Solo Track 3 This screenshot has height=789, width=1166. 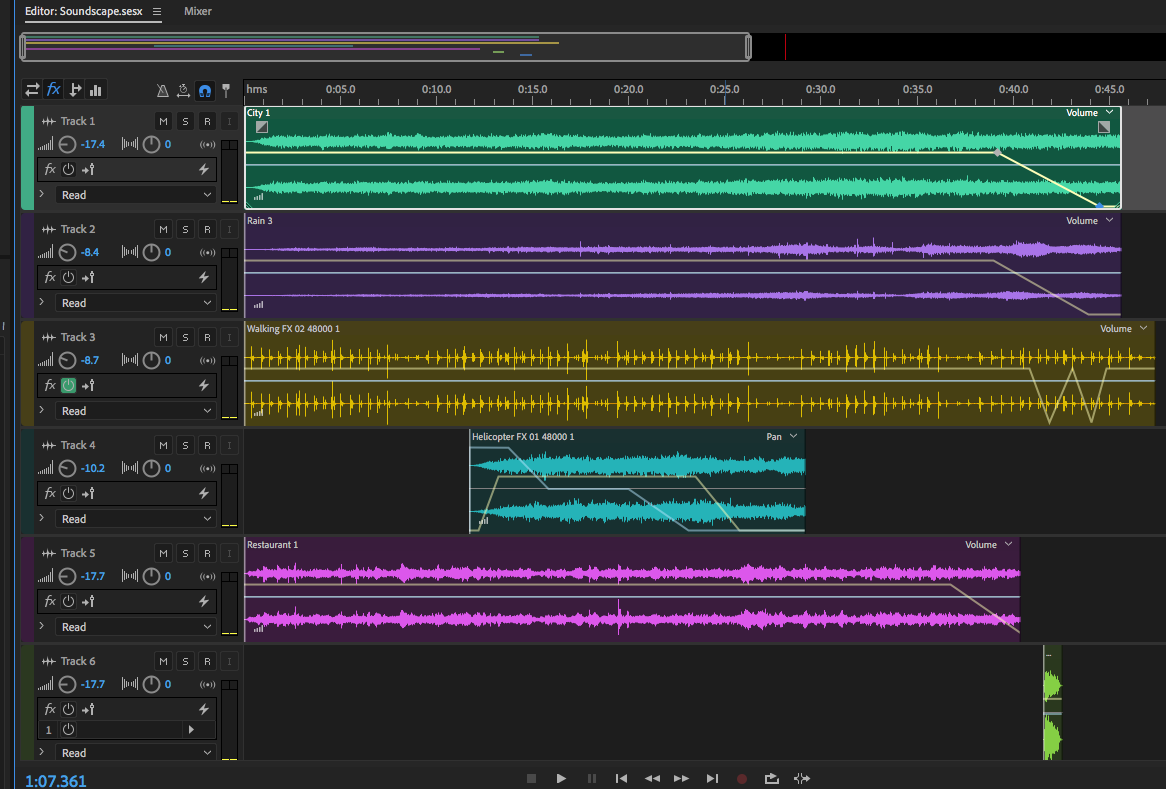click(185, 338)
